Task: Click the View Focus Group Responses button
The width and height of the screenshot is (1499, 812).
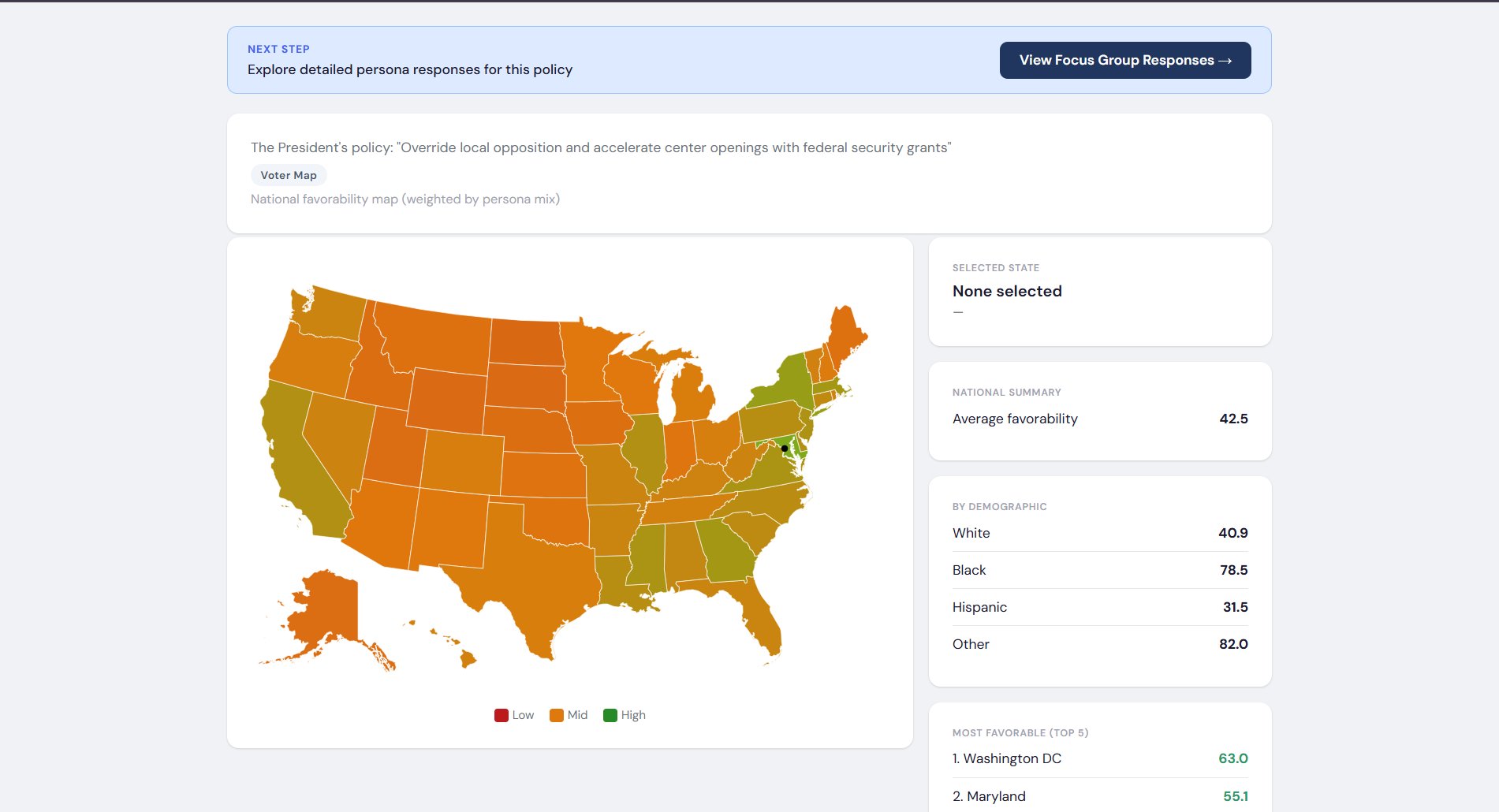Action: coord(1124,60)
